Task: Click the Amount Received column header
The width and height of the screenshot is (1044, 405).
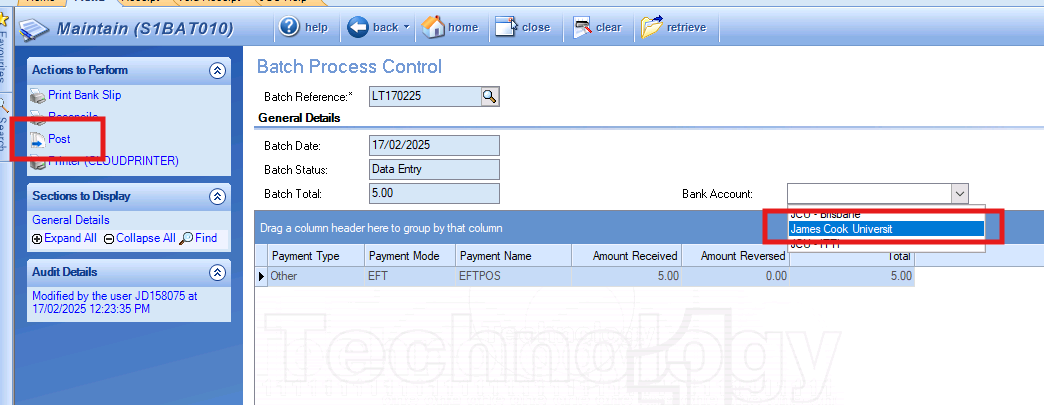Action: click(627, 256)
